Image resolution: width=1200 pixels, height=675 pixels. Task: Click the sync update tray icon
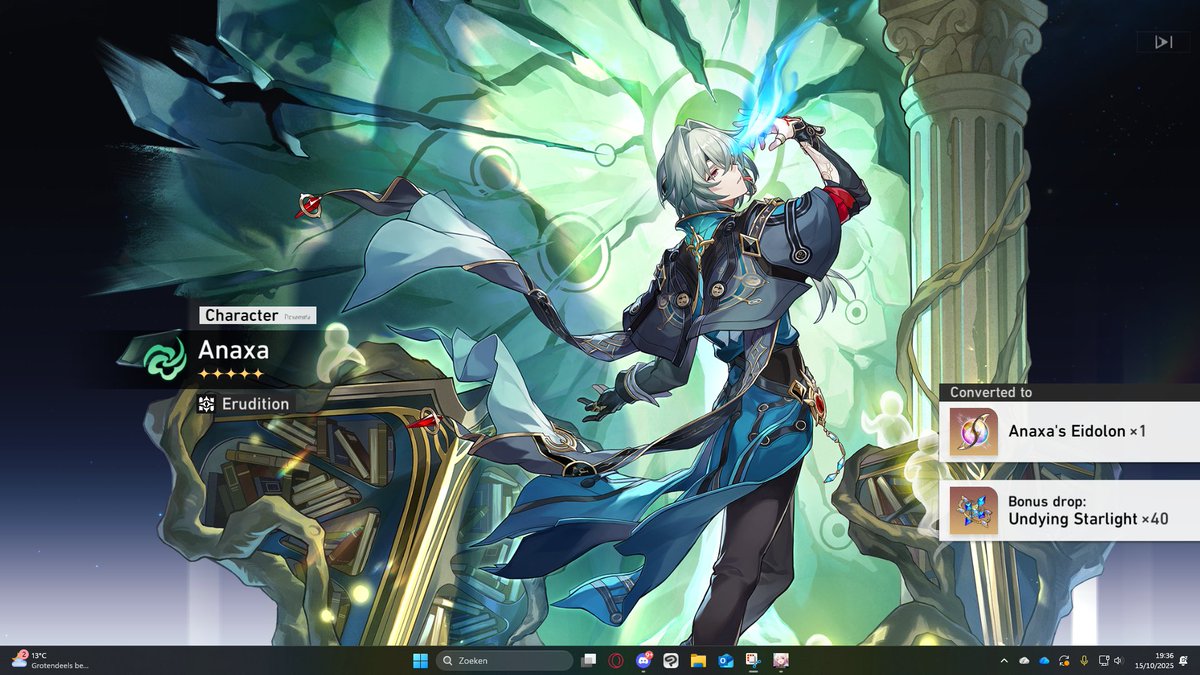pos(1065,661)
